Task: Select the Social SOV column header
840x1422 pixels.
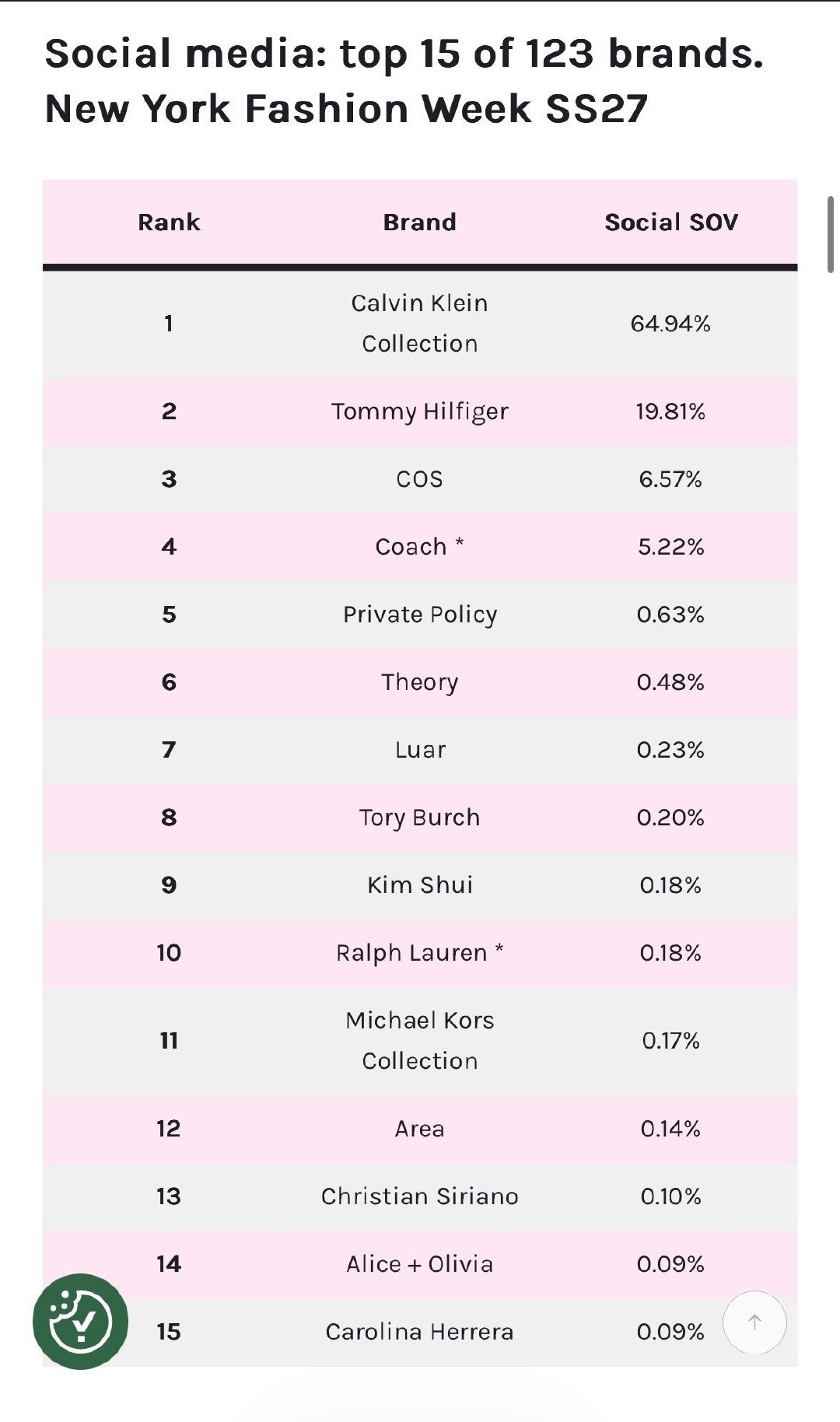Action: click(x=671, y=222)
